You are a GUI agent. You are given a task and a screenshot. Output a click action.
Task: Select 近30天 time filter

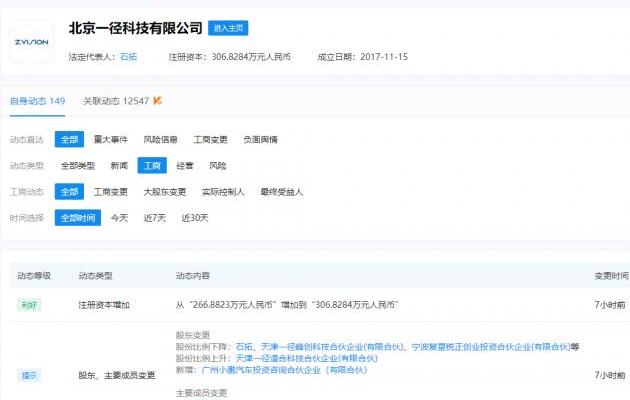tap(195, 218)
